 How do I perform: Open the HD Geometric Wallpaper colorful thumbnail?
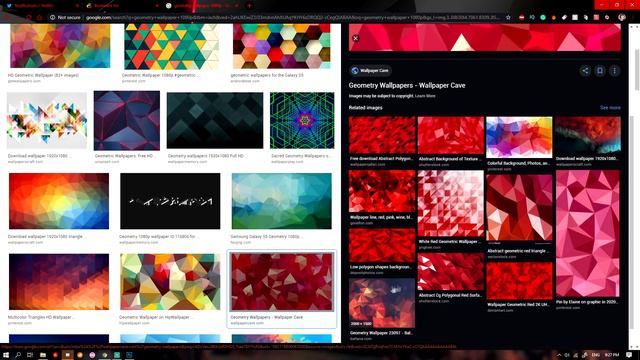[60, 46]
